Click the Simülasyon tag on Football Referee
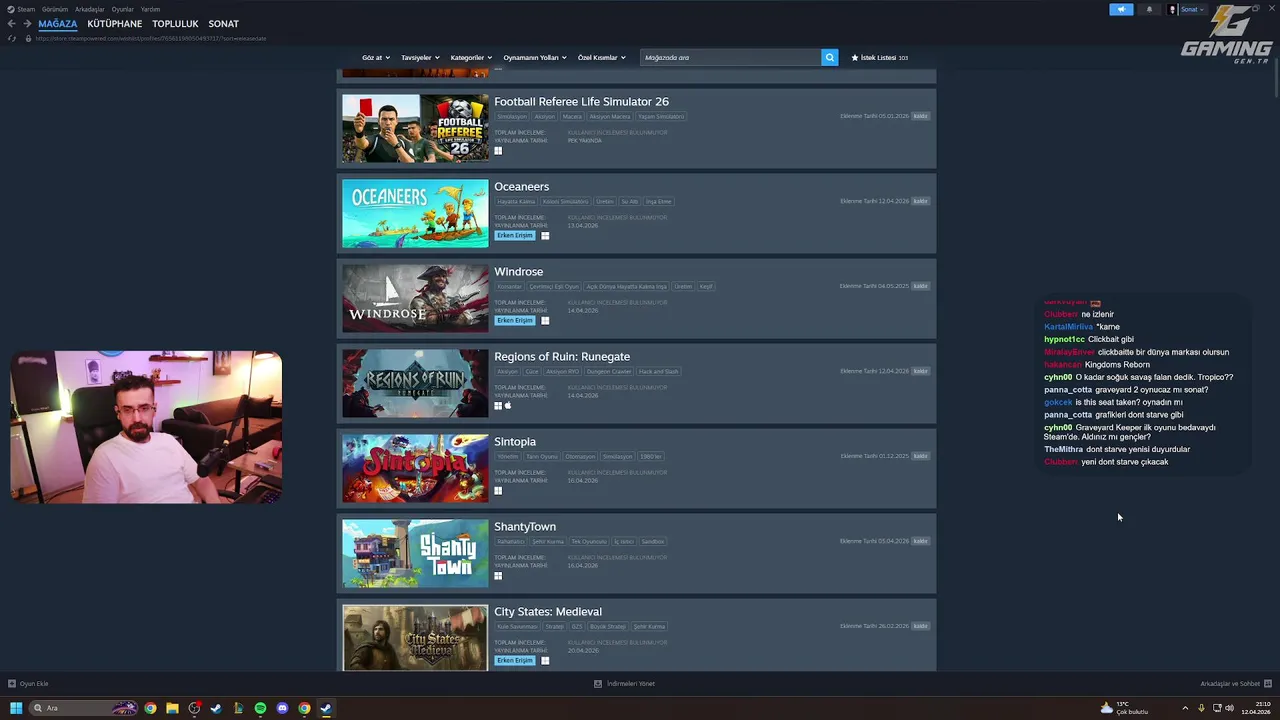 512,117
